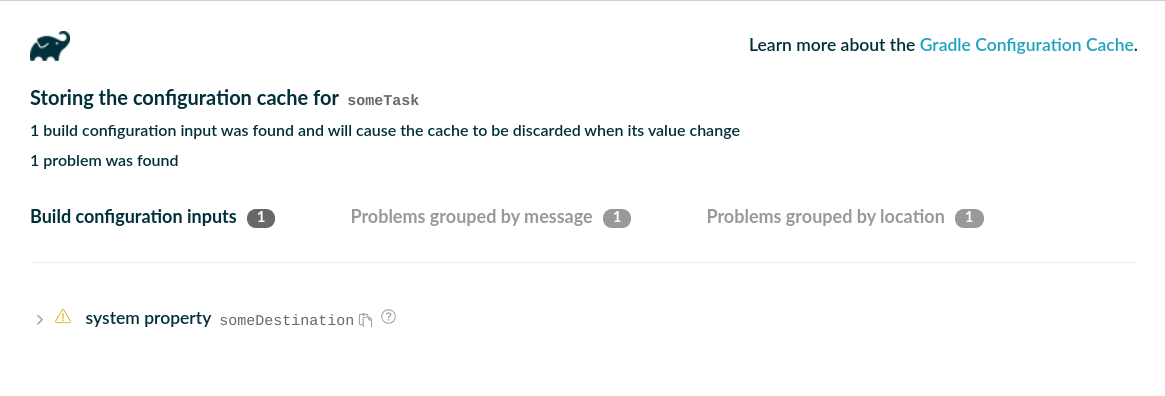Click the badge beside Problems grouped by message
Viewport: 1165px width, 396px height.
[x=617, y=218]
